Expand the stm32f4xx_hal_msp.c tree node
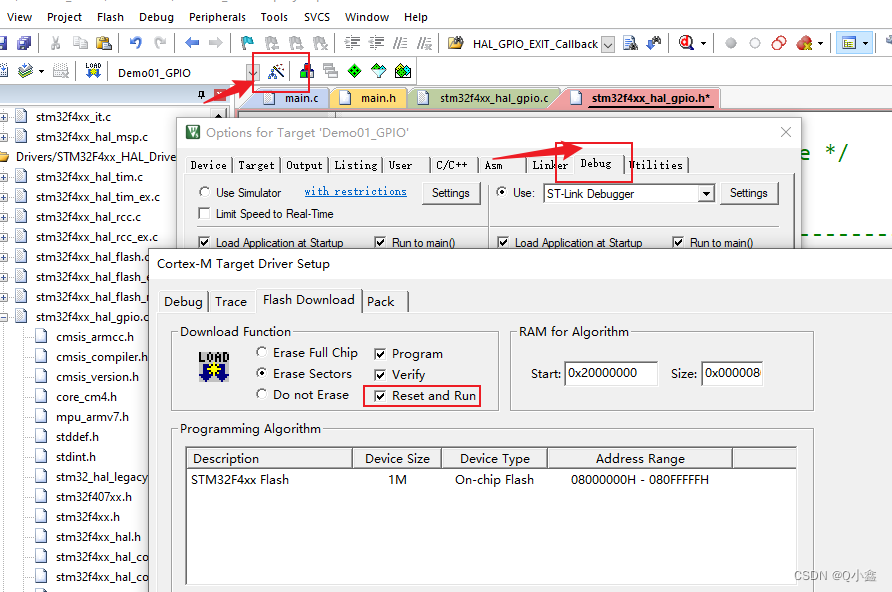892x592 pixels. tap(3, 137)
